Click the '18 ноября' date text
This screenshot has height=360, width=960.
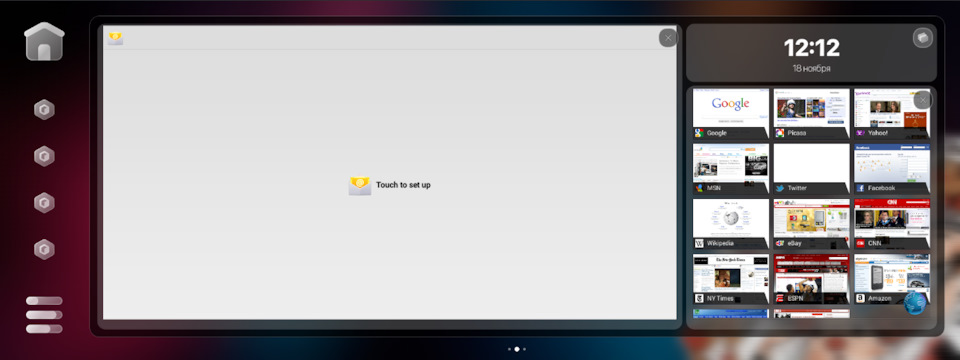point(811,69)
